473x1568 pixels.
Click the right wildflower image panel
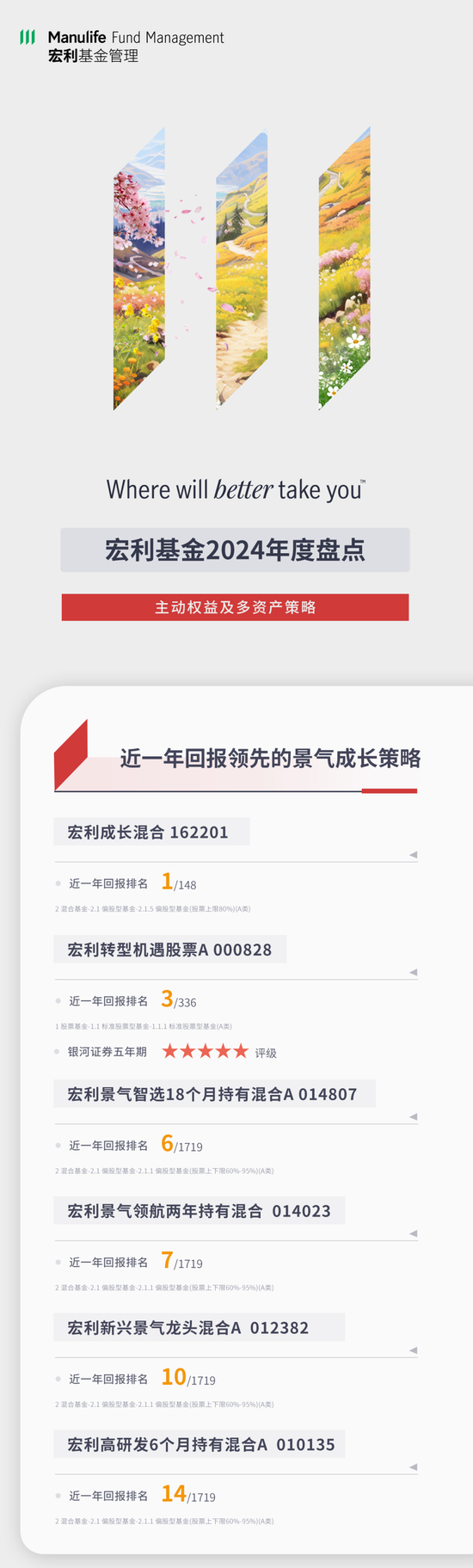tap(345, 268)
